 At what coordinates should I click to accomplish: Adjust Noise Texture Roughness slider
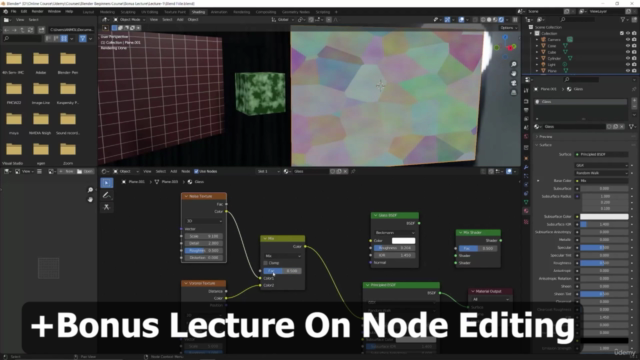tap(204, 251)
